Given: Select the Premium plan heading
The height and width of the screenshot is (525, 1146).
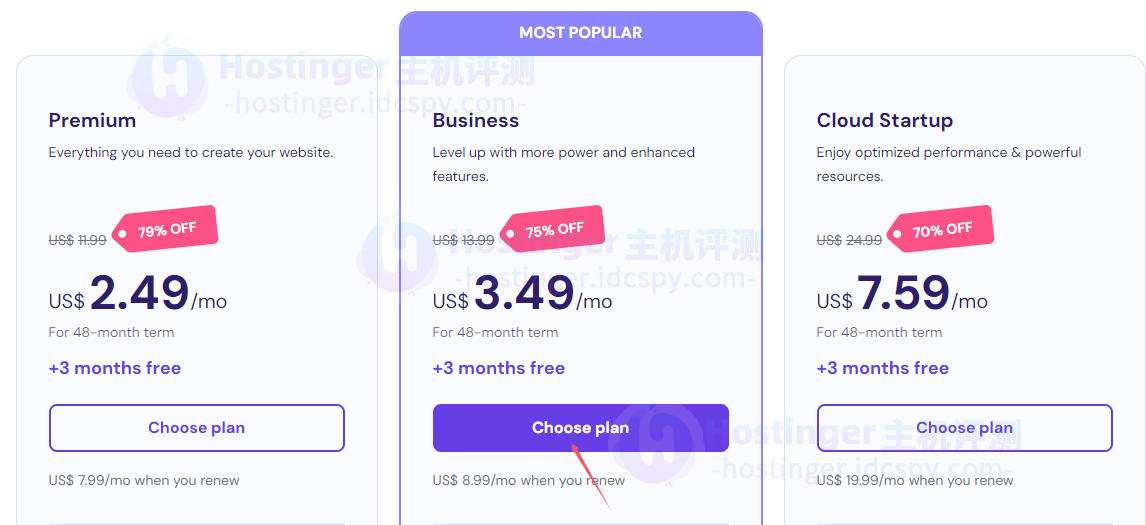Looking at the screenshot, I should [x=92, y=120].
